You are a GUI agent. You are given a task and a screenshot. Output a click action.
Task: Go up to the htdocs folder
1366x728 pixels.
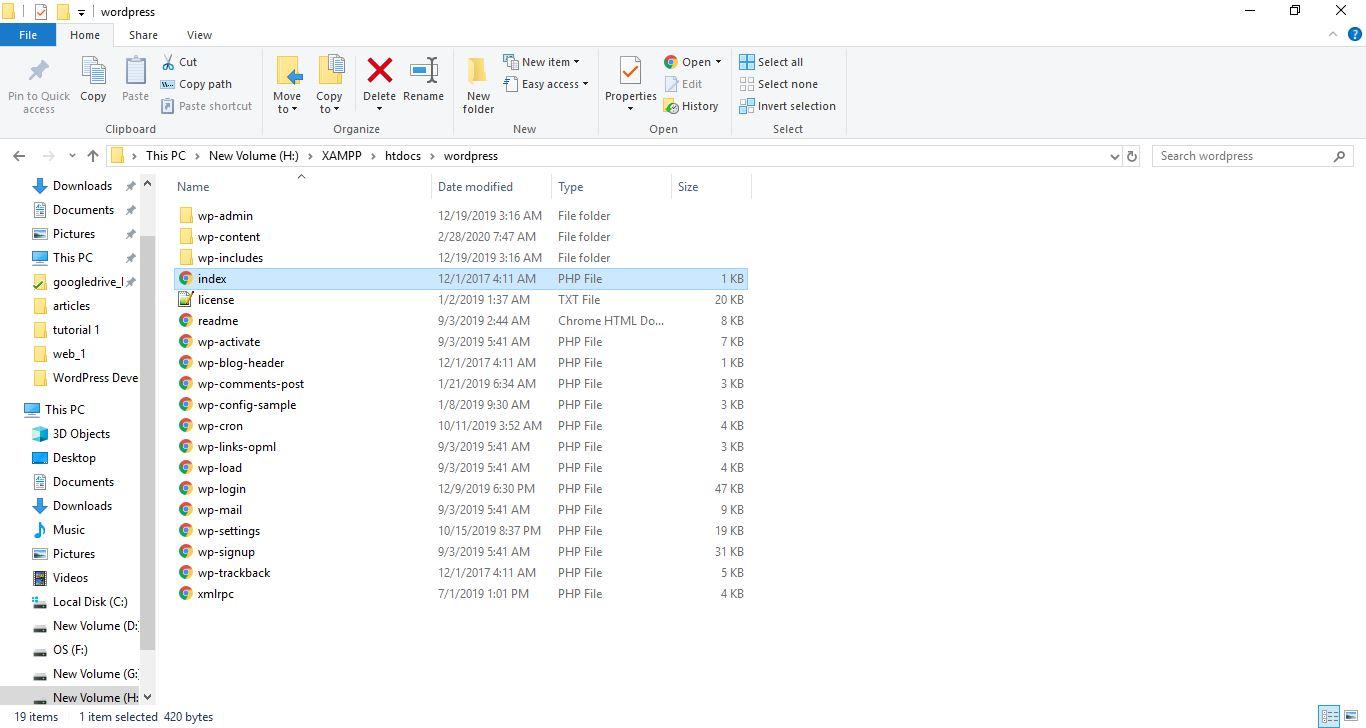click(x=93, y=156)
